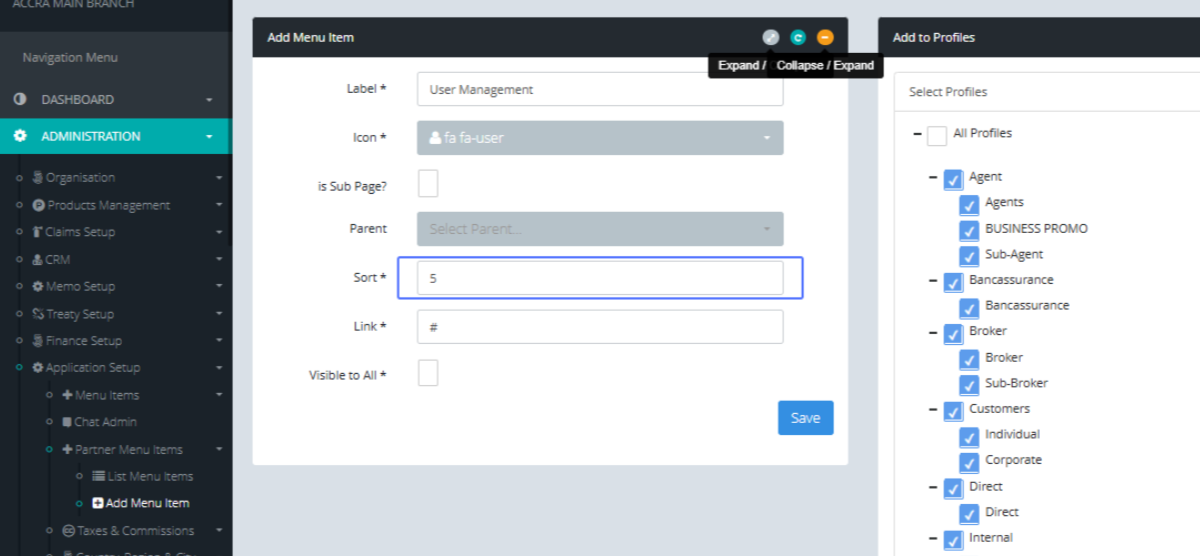The width and height of the screenshot is (1200, 556).
Task: Click into the Label text field
Action: point(599,89)
